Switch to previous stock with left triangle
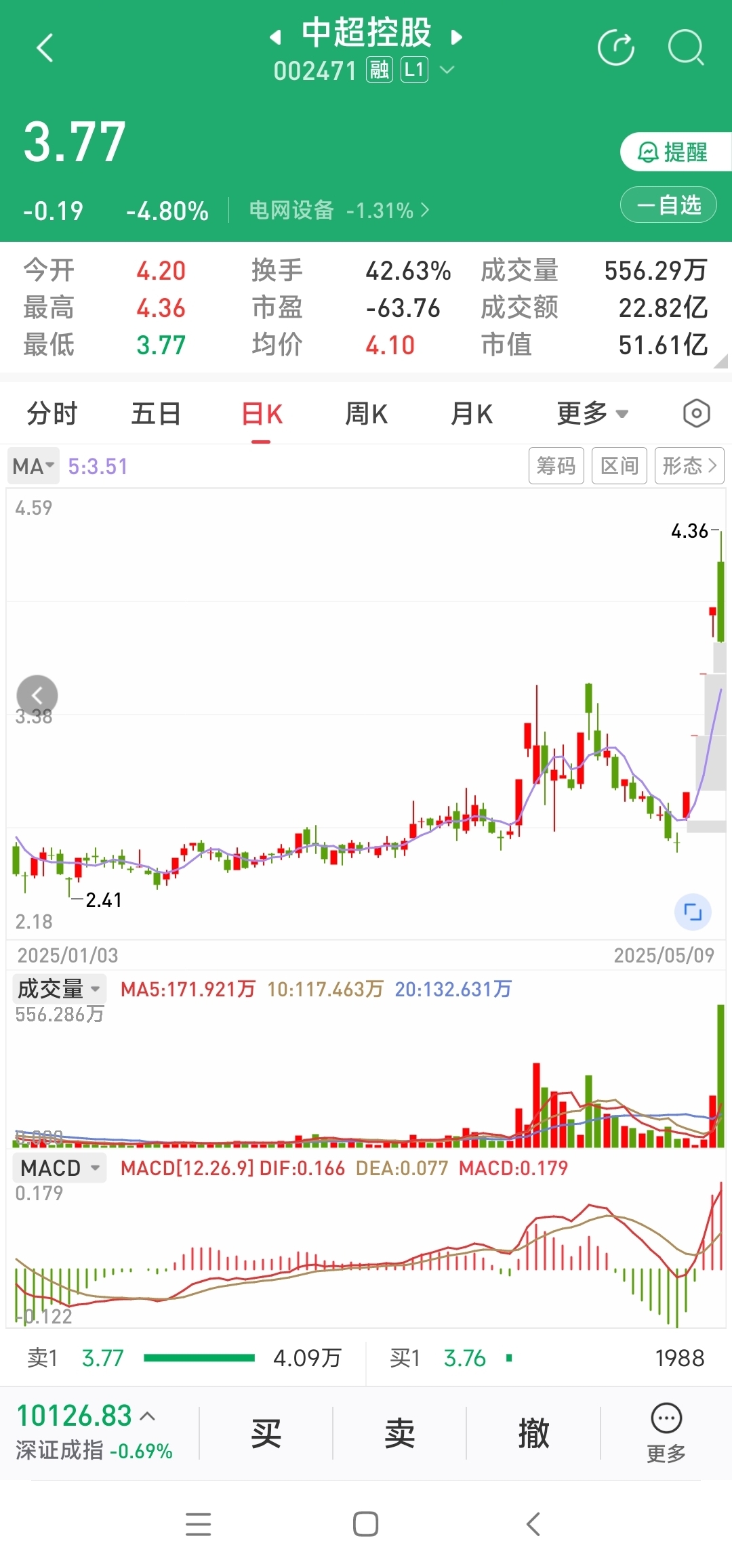This screenshot has height=1568, width=732. pos(275,37)
